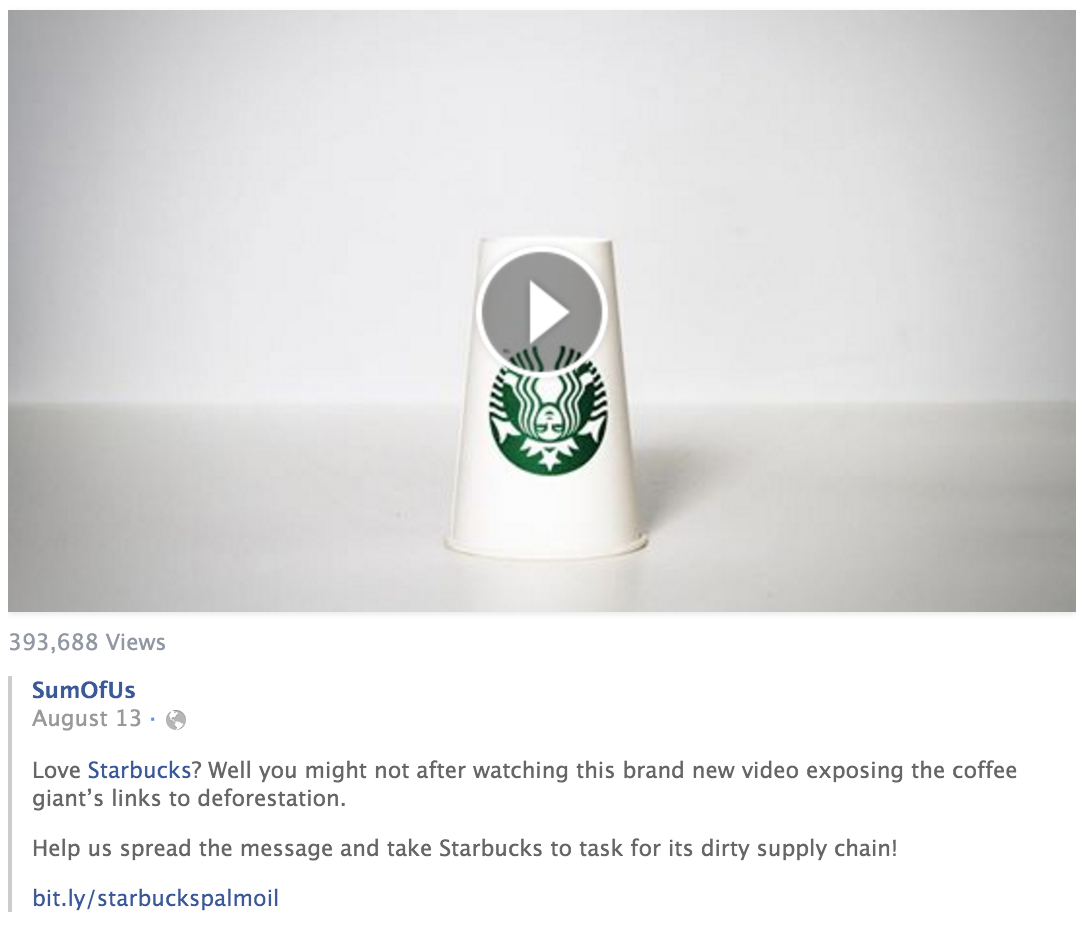Click the word "Love" starting the post

pyautogui.click(x=56, y=770)
